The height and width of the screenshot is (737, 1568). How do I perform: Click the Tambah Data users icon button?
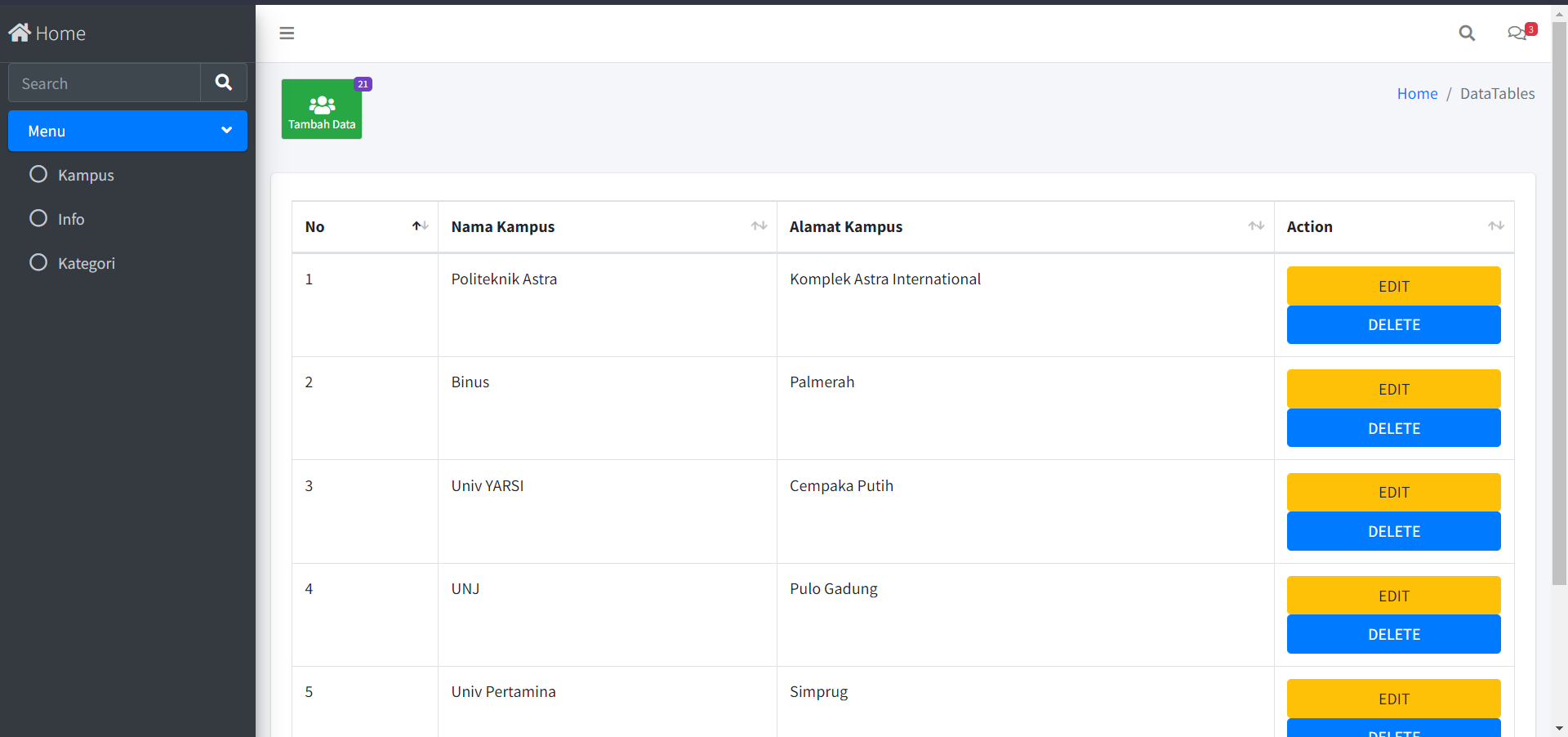pyautogui.click(x=322, y=109)
